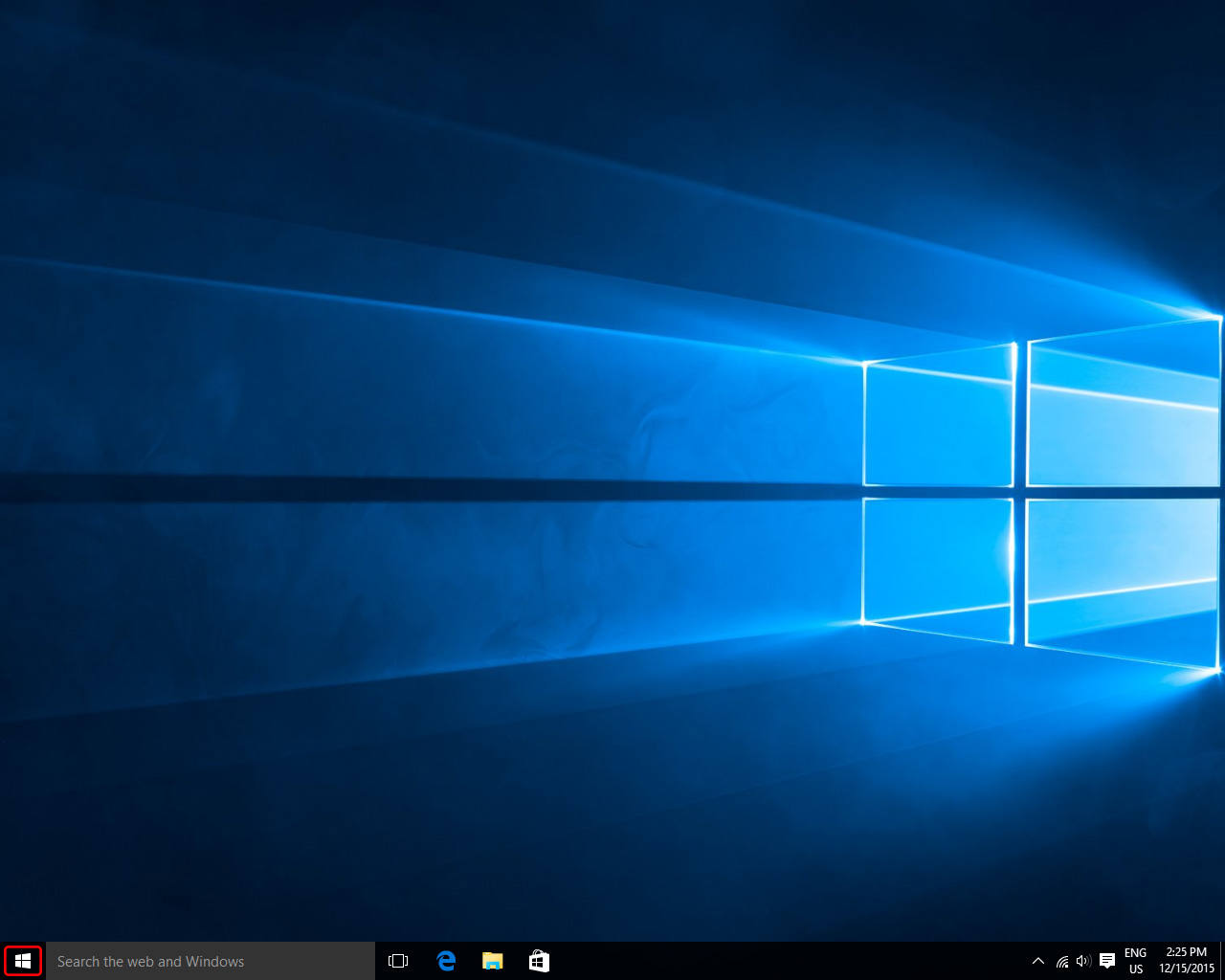Screen dimensions: 1225x980
Task: Open File Explorer from the taskbar
Action: [x=493, y=961]
